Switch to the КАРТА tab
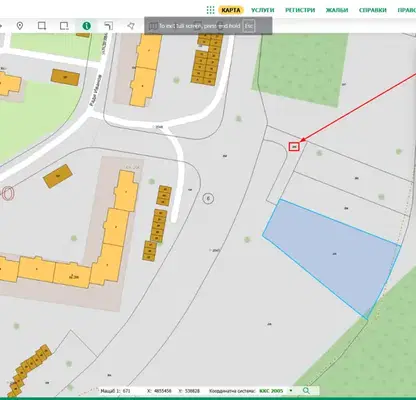This screenshot has width=416, height=400. (231, 10)
